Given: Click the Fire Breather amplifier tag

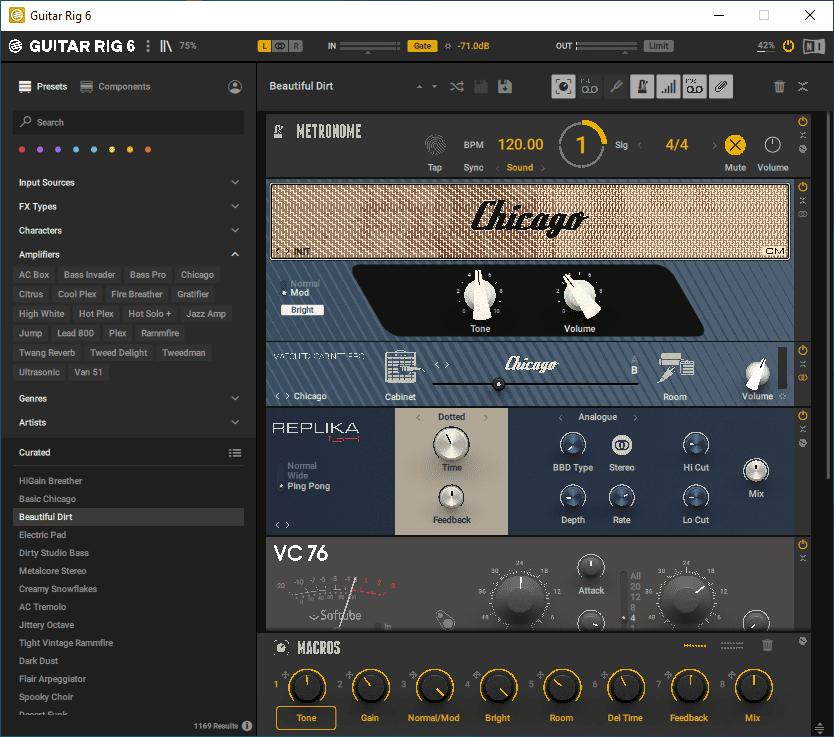Looking at the screenshot, I should pyautogui.click(x=137, y=294).
